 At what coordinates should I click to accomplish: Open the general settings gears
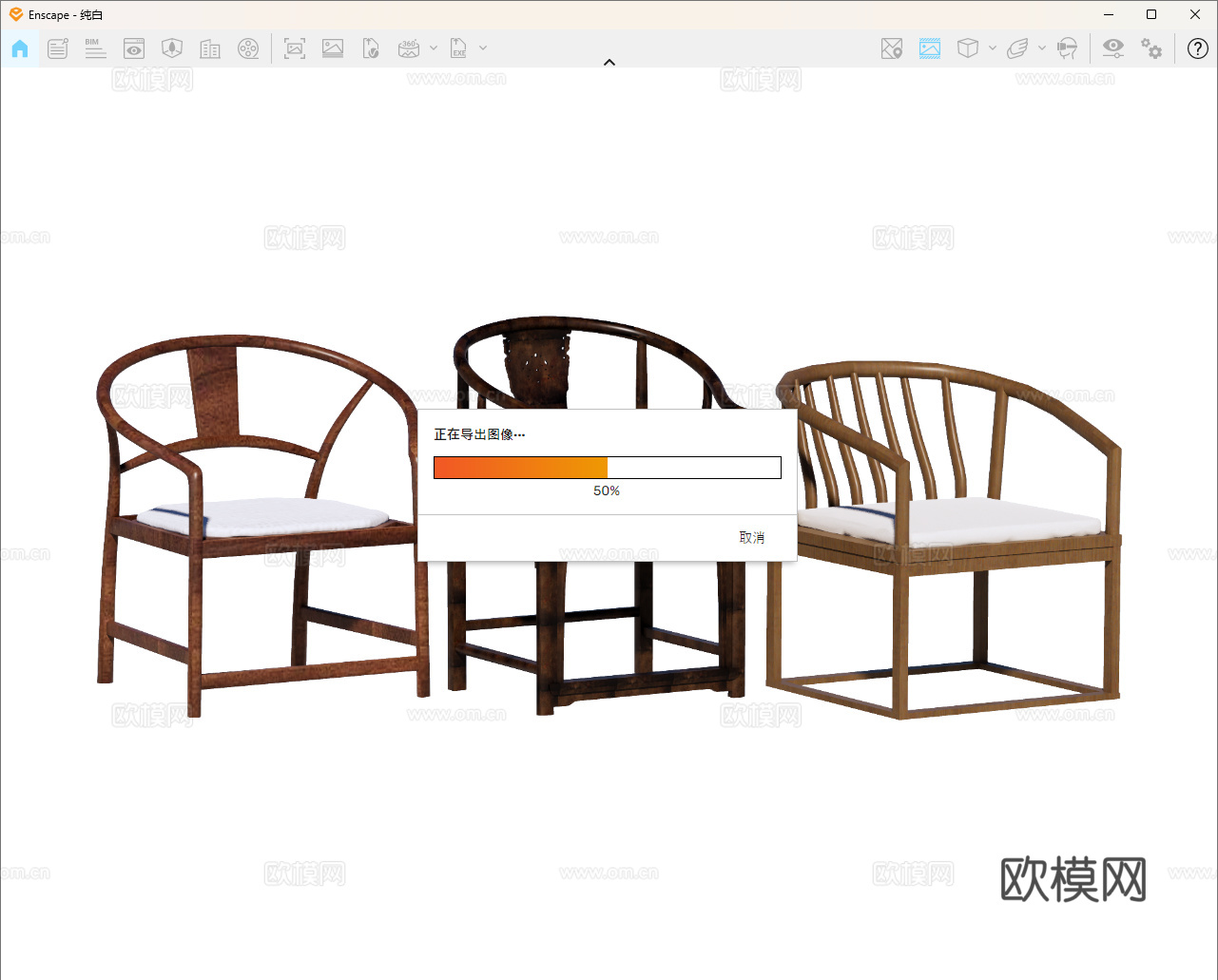coord(1151,48)
